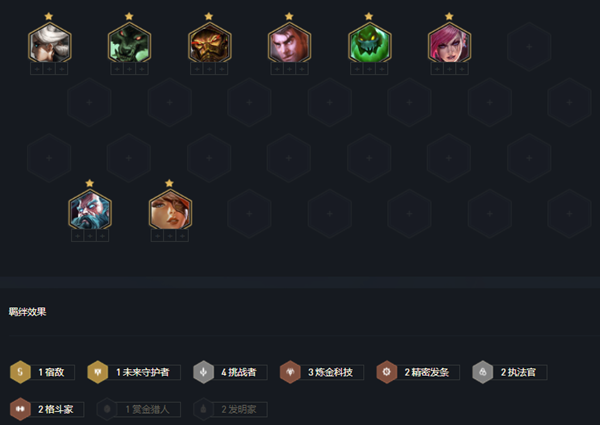
Task: Click the inactive 赏金猎人 trait
Action: coord(139,409)
